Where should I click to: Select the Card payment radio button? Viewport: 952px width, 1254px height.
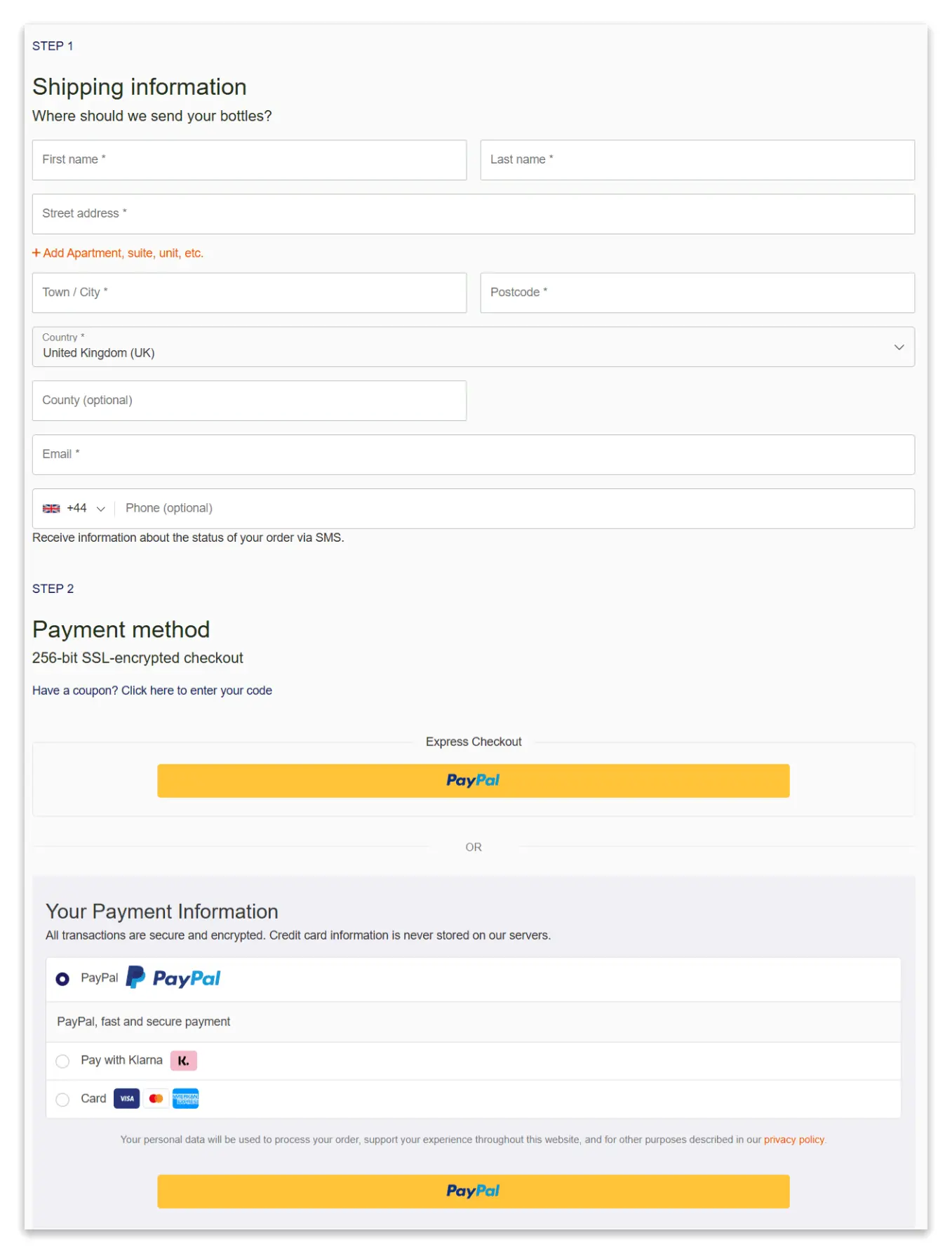point(62,1099)
